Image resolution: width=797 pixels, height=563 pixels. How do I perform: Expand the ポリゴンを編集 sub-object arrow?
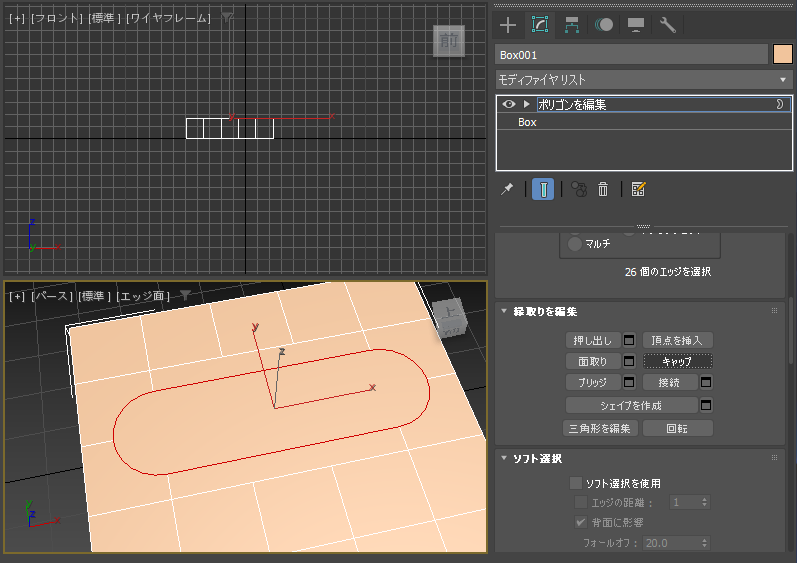pyautogui.click(x=527, y=104)
